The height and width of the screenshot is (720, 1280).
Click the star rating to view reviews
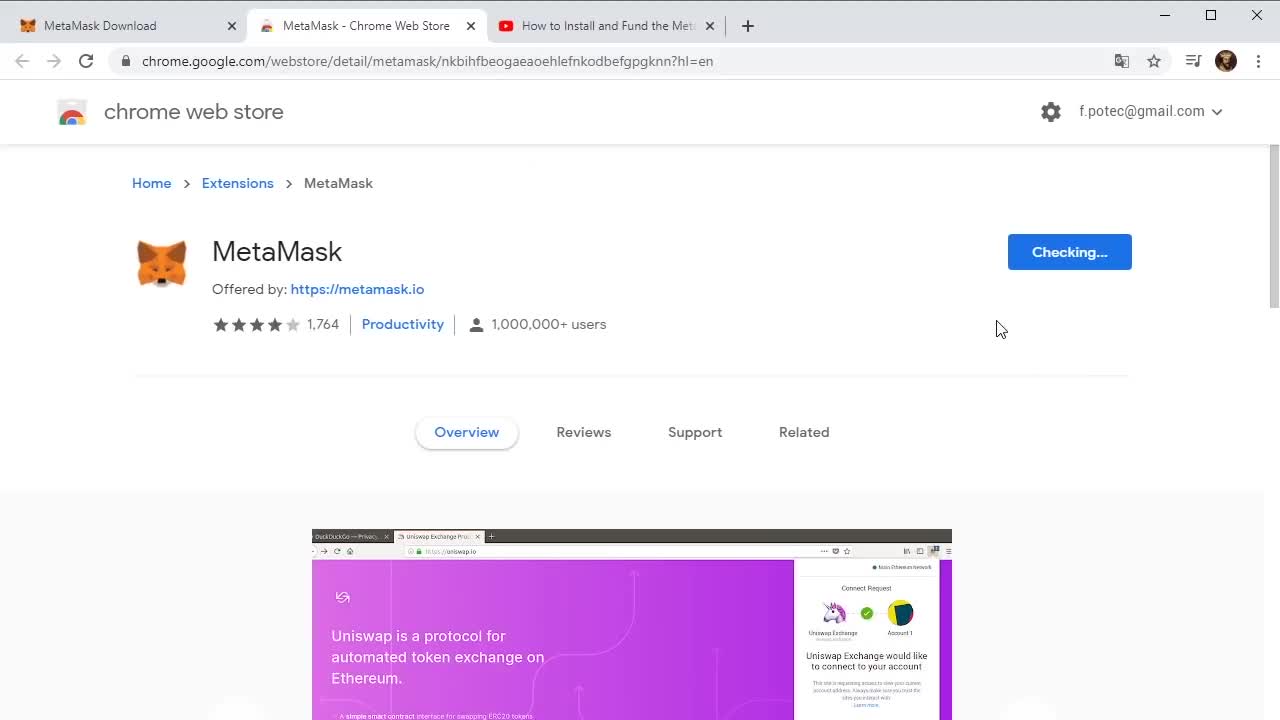(256, 325)
